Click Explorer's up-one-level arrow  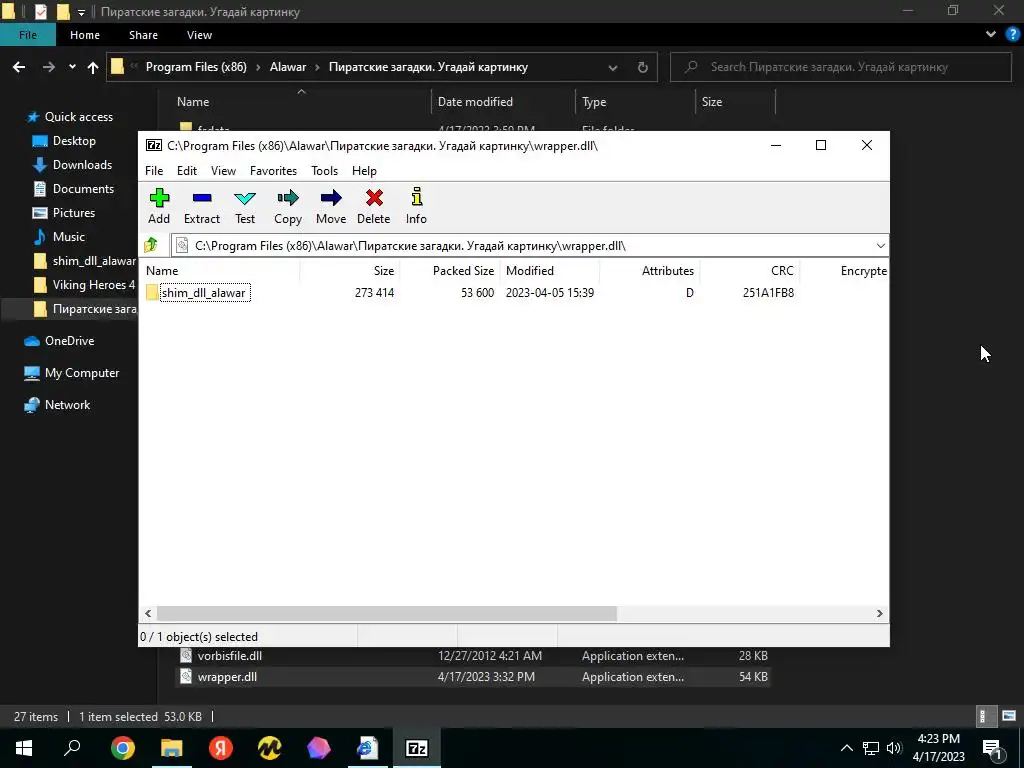point(93,67)
